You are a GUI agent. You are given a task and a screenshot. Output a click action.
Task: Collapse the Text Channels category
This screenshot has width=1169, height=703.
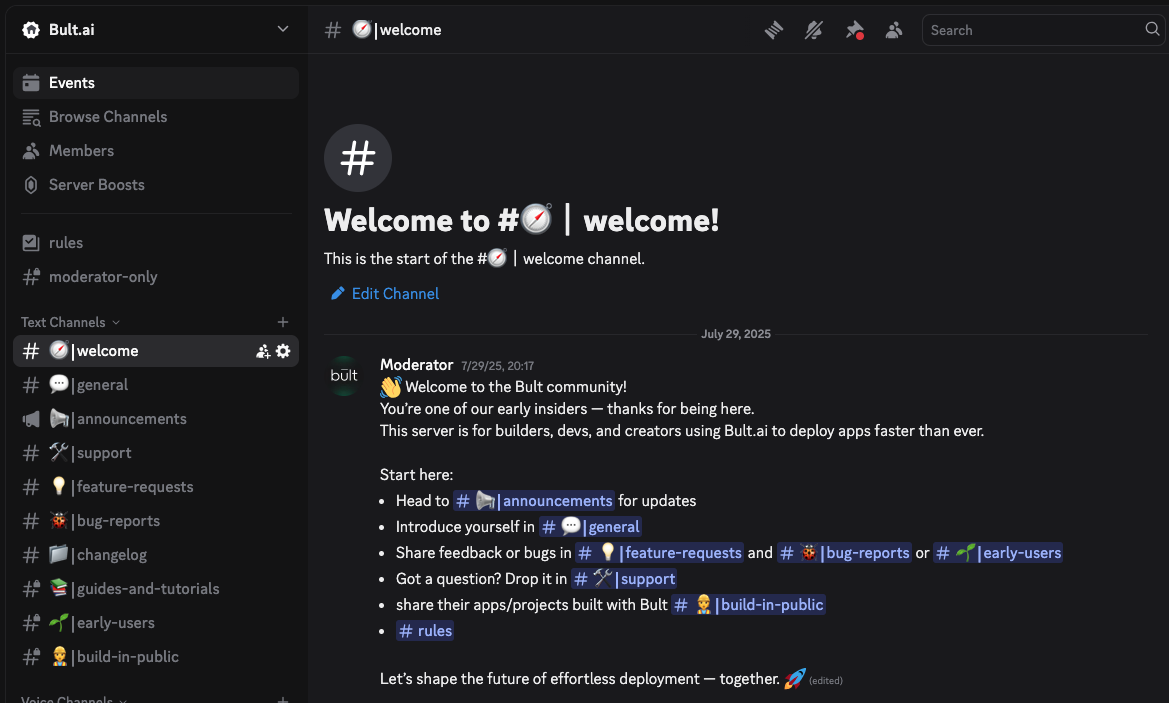(x=70, y=322)
